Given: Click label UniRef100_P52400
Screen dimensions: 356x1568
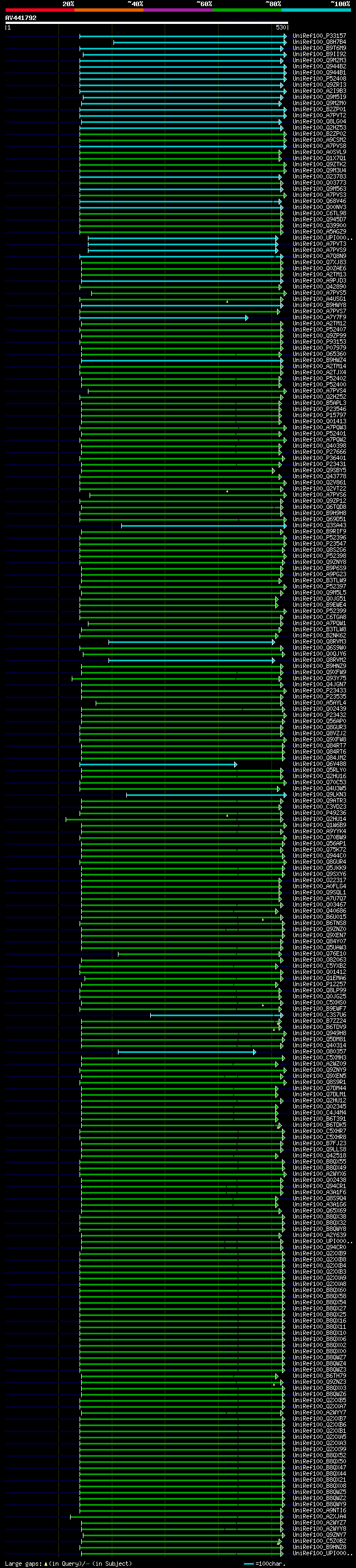Looking at the screenshot, I should click(319, 385).
